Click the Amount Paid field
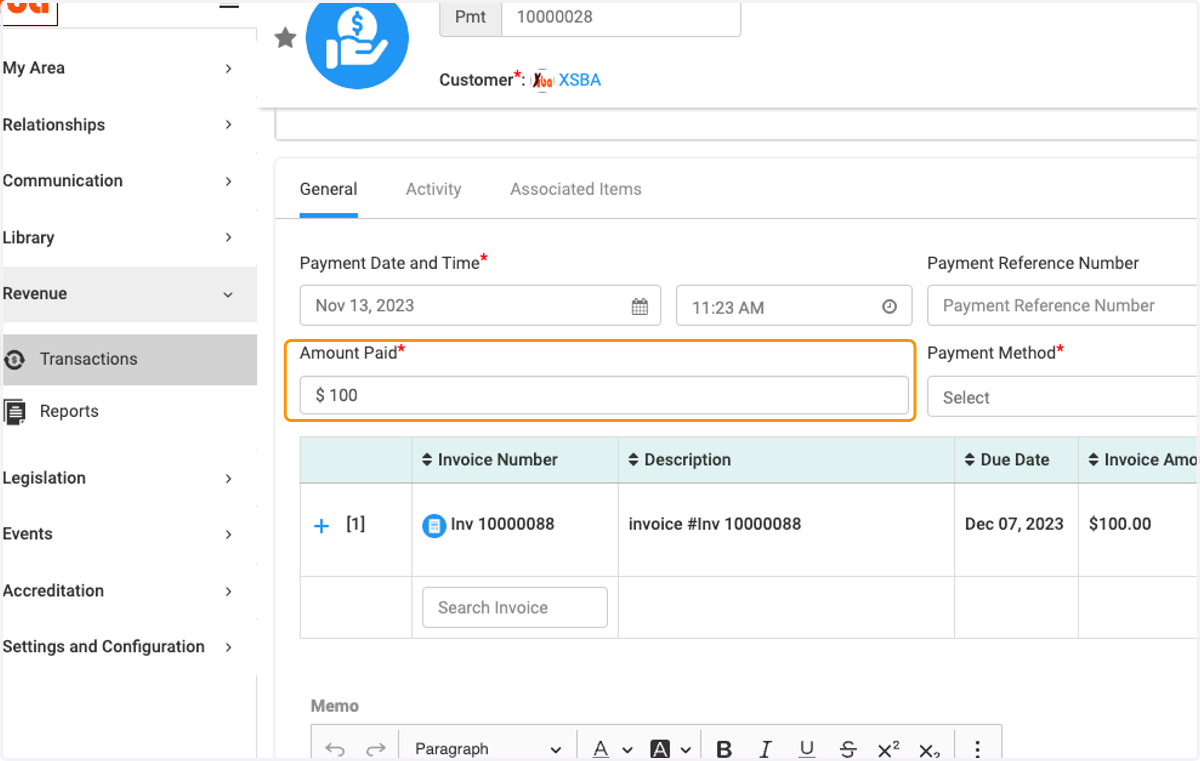1200x761 pixels. coord(604,395)
